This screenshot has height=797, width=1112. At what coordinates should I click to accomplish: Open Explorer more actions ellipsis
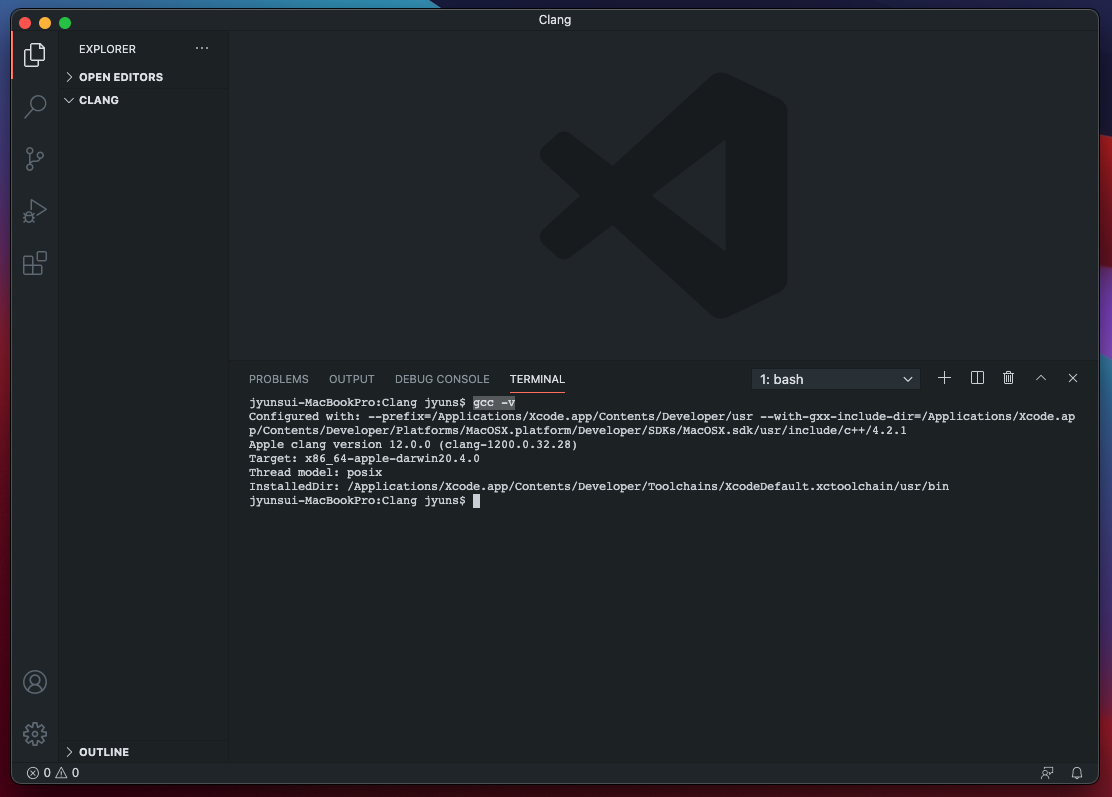tap(202, 48)
